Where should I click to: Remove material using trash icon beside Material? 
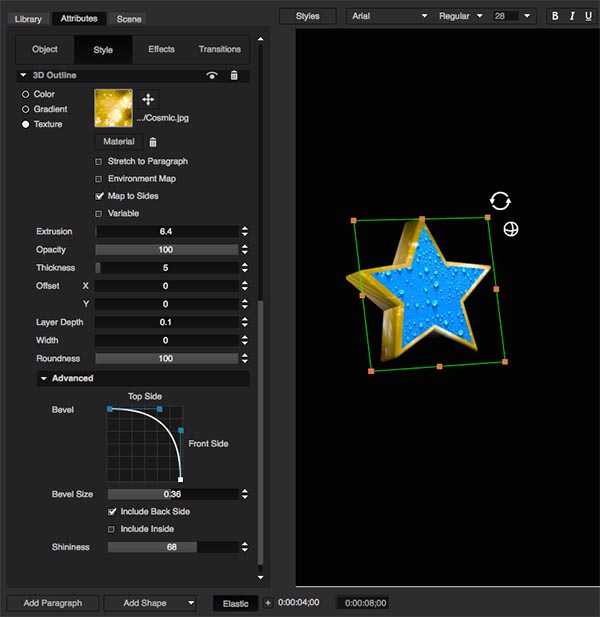click(153, 142)
